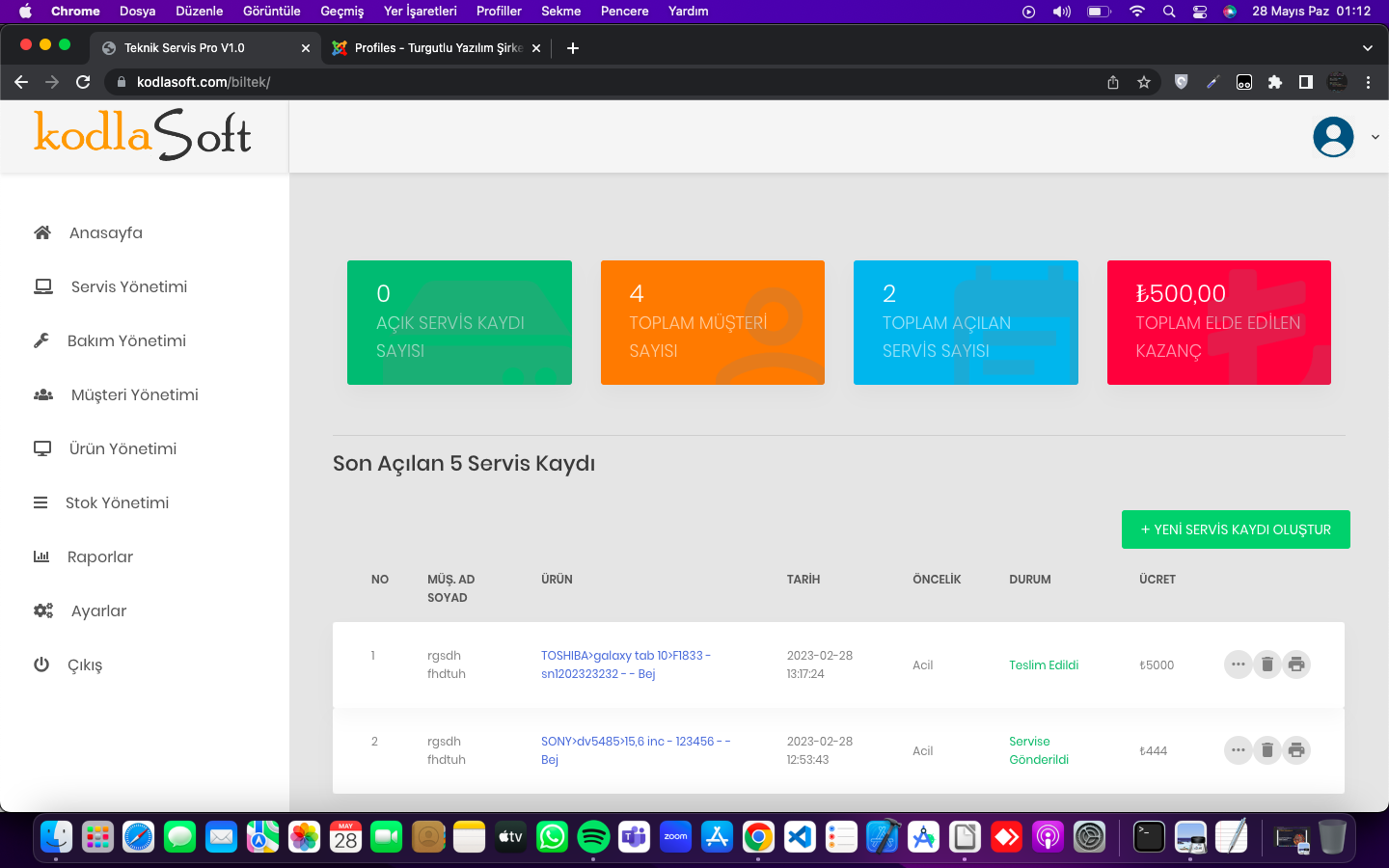Click the Anasayfa home icon in sidebar

point(42,232)
